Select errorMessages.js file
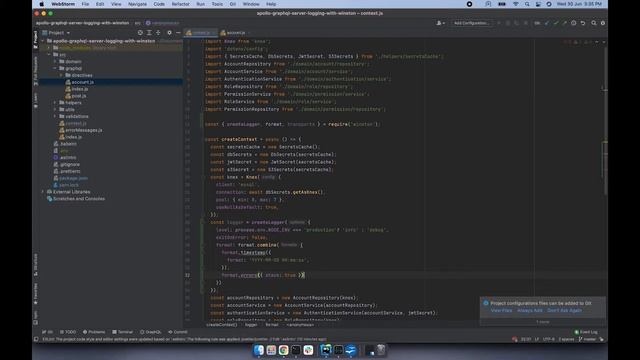 click(x=81, y=130)
